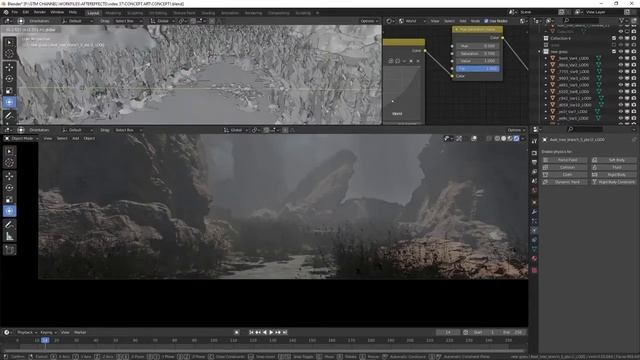Hide the Var4_LOD0 object in the outliner
Screen dimensions: 640x360
pos(621,58)
